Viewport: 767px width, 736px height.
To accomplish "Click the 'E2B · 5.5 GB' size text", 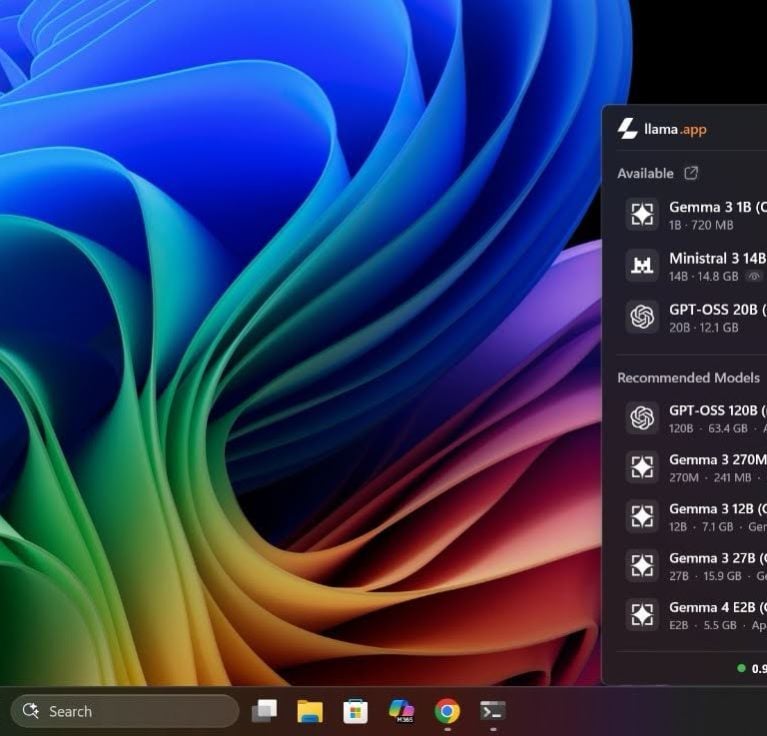I will point(702,625).
